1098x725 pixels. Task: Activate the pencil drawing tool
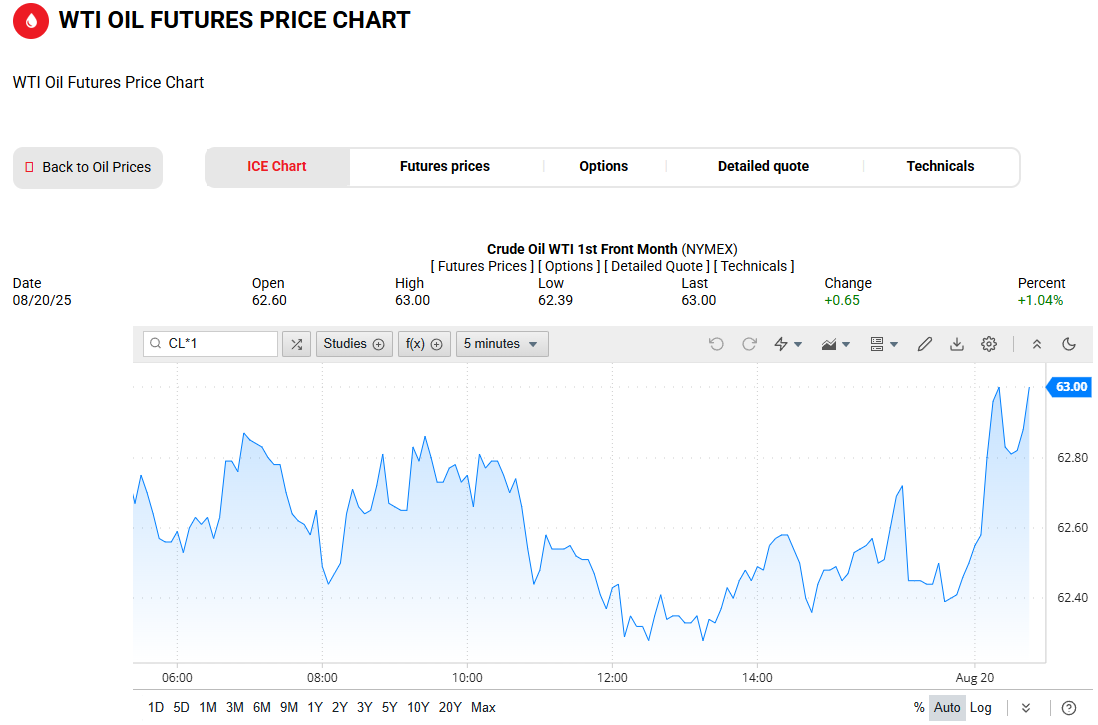click(x=924, y=344)
